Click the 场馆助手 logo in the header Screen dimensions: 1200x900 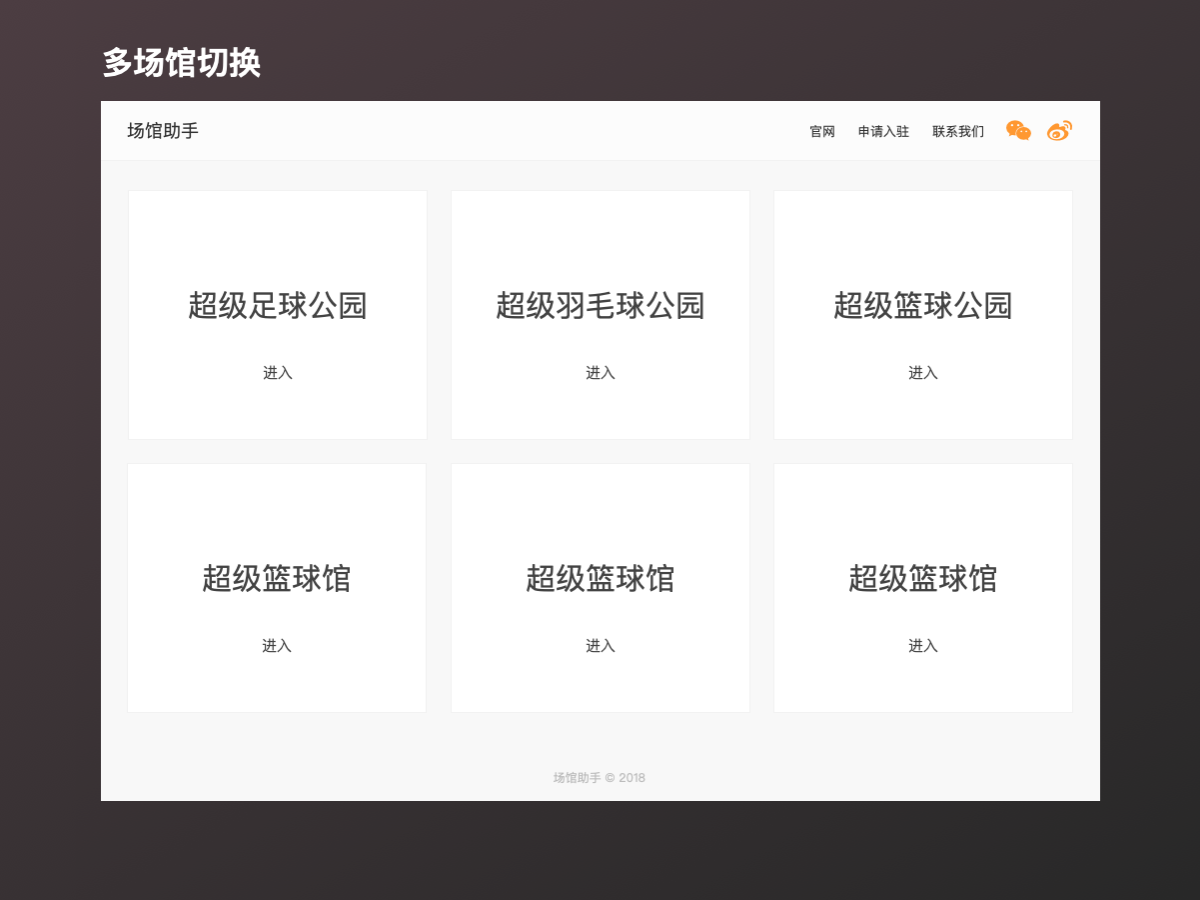tap(163, 131)
